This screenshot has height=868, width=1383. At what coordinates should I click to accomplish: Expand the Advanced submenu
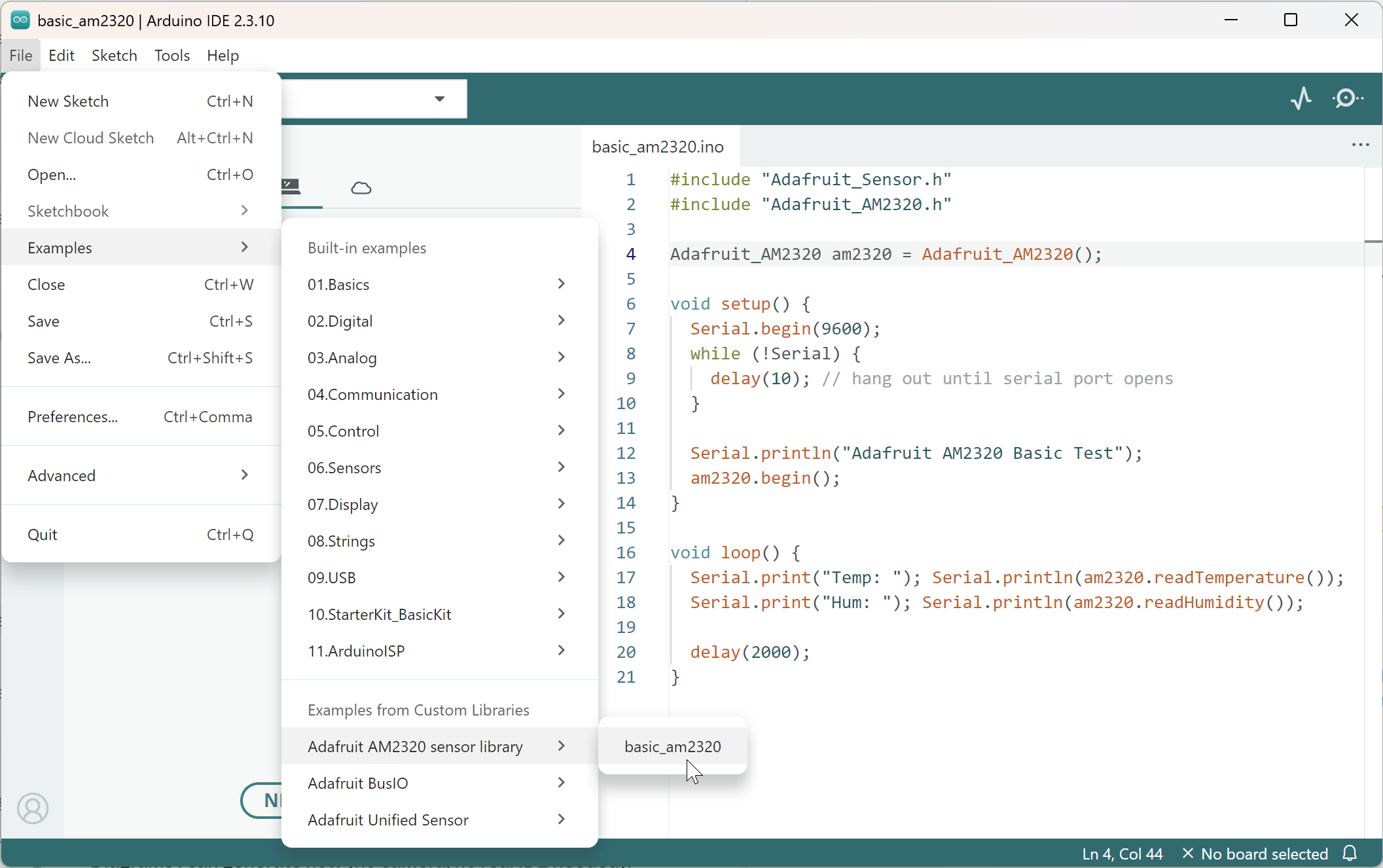point(141,475)
